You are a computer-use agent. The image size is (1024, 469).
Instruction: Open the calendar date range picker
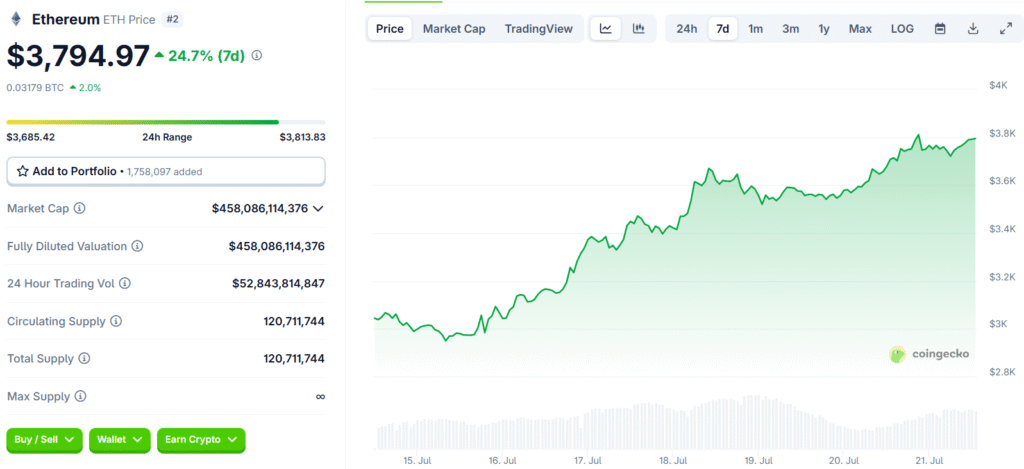(x=940, y=29)
